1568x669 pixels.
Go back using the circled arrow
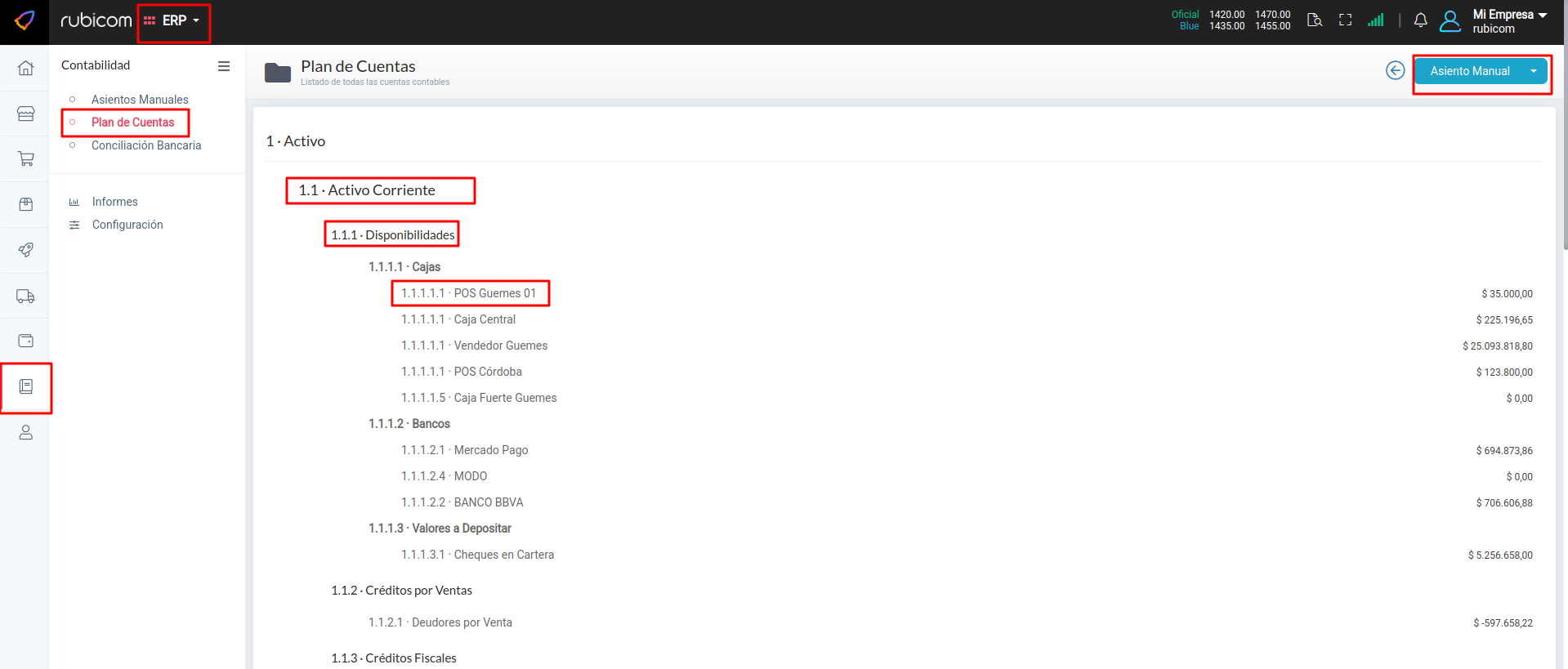point(1395,71)
